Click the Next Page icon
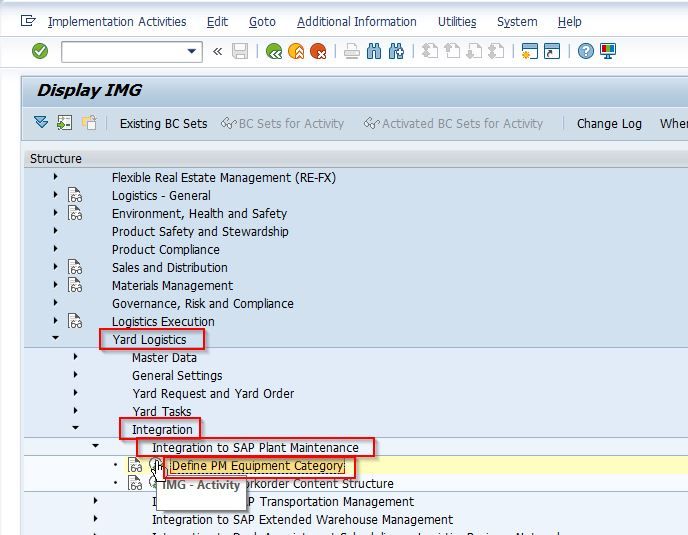The image size is (688, 535). 474,51
